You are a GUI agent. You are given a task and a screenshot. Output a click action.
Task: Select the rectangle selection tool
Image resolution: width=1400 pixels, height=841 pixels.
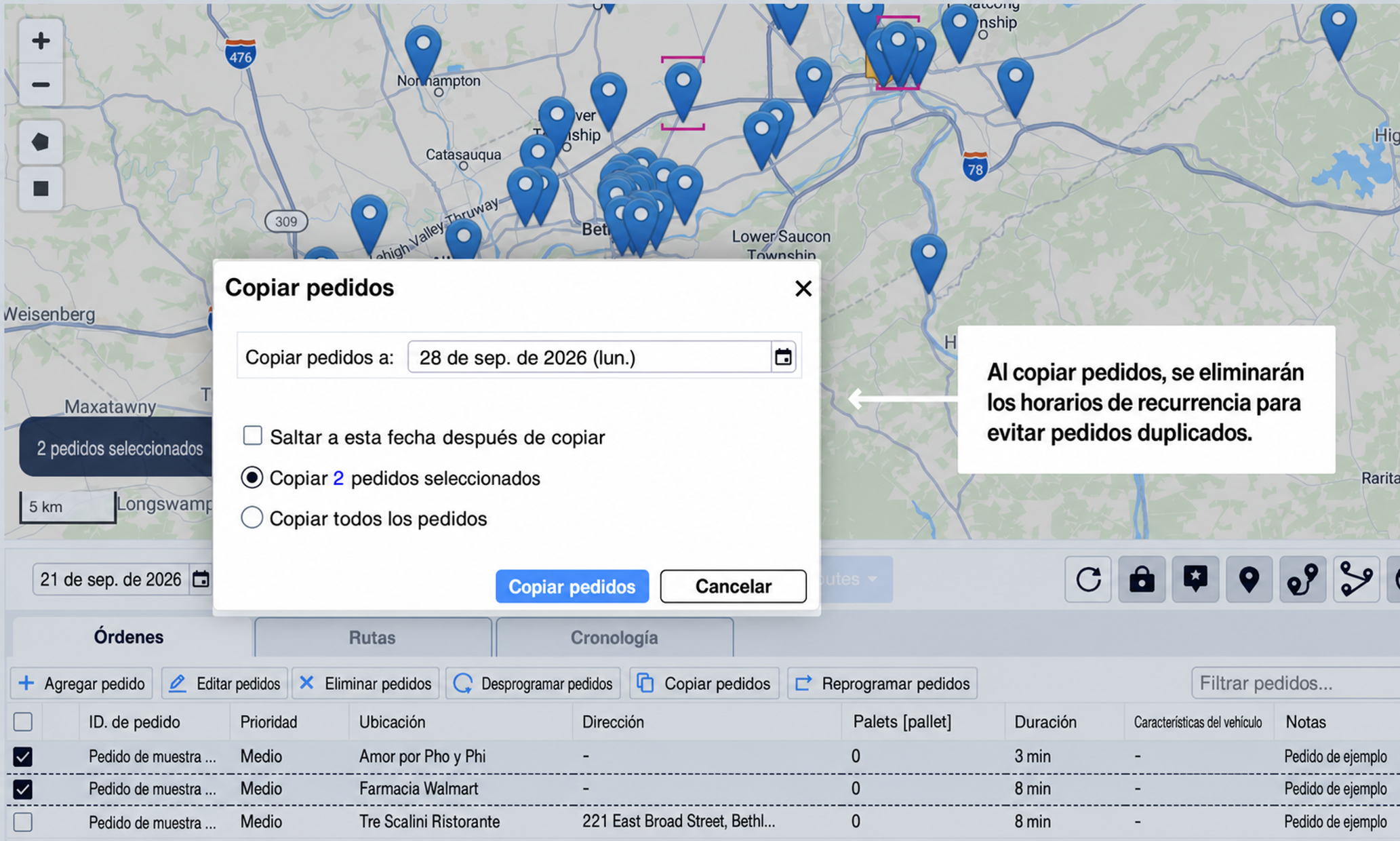[x=41, y=188]
